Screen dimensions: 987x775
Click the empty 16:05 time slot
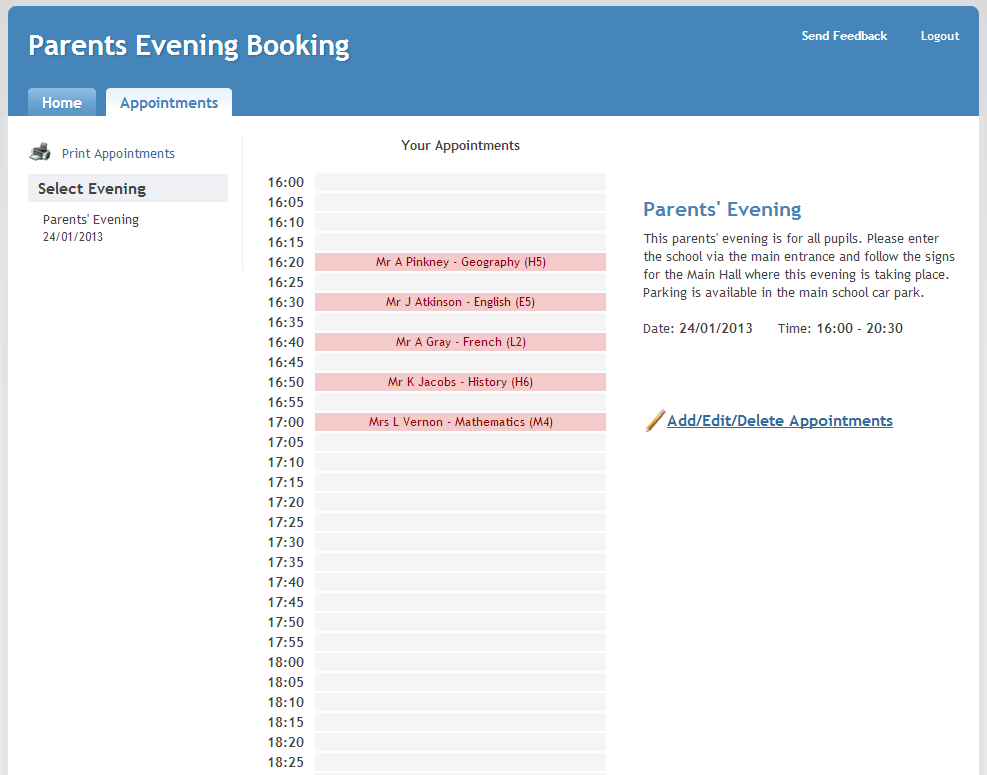click(x=460, y=202)
